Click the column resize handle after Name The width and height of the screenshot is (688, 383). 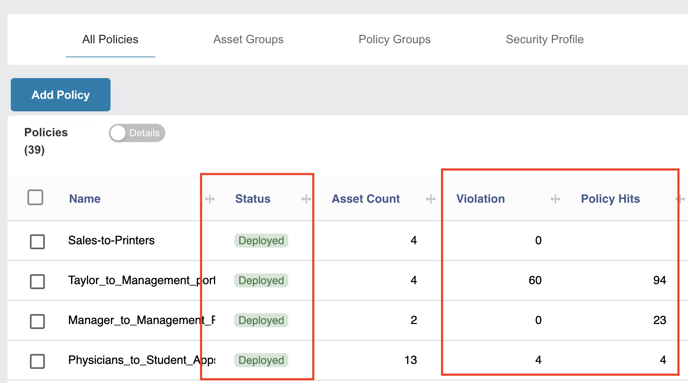[210, 199]
